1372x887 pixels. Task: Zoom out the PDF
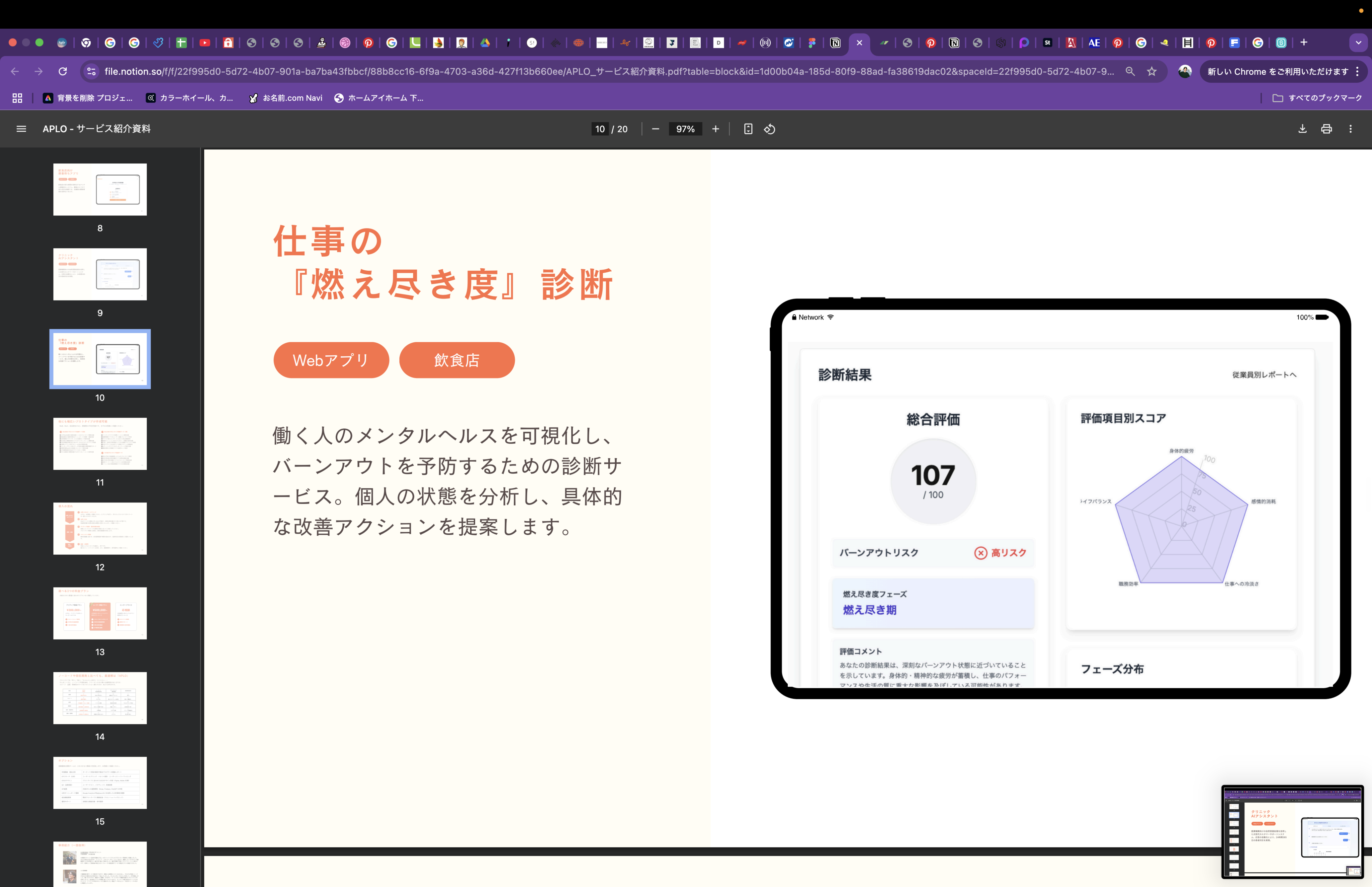(655, 129)
